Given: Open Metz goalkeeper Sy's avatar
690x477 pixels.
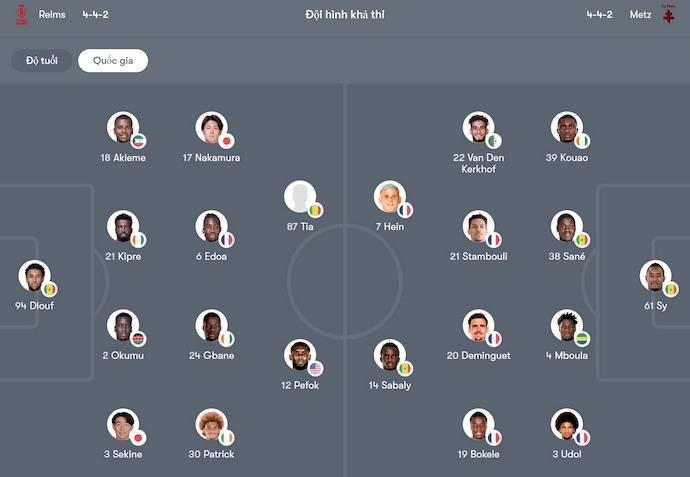Looking at the screenshot, I should pos(655,276).
